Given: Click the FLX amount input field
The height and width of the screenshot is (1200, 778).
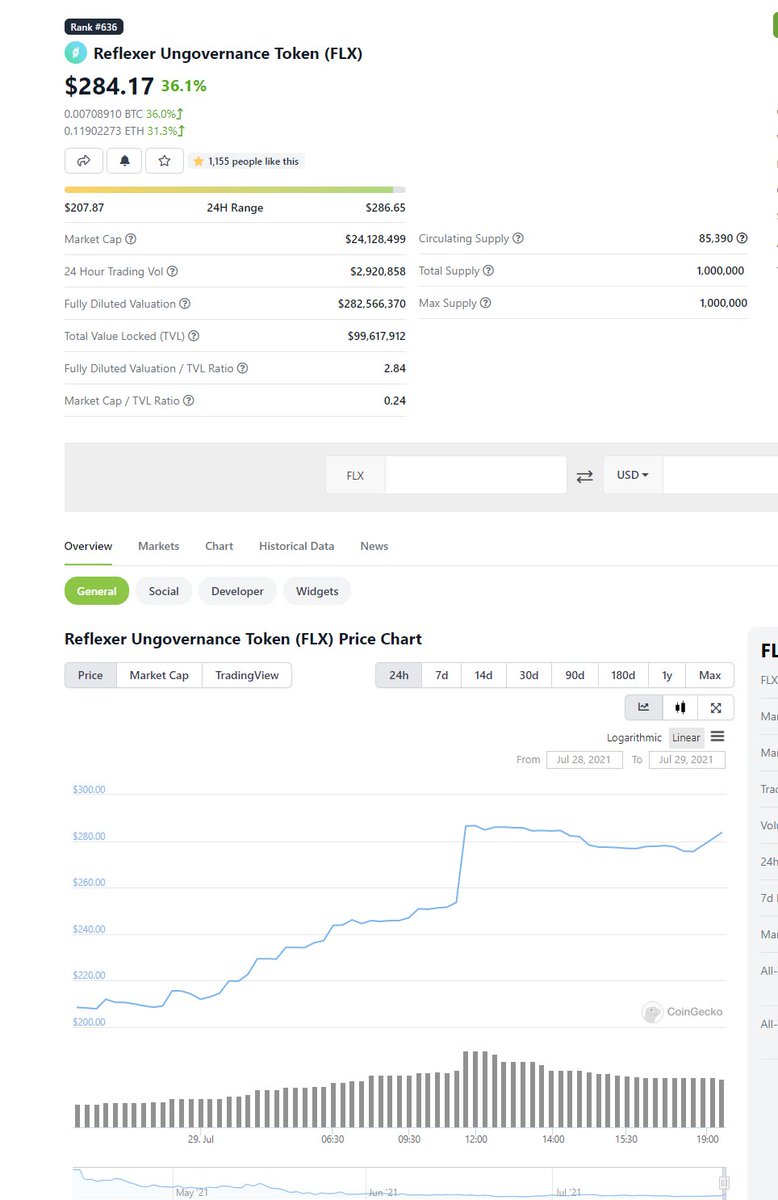Looking at the screenshot, I should 476,475.
